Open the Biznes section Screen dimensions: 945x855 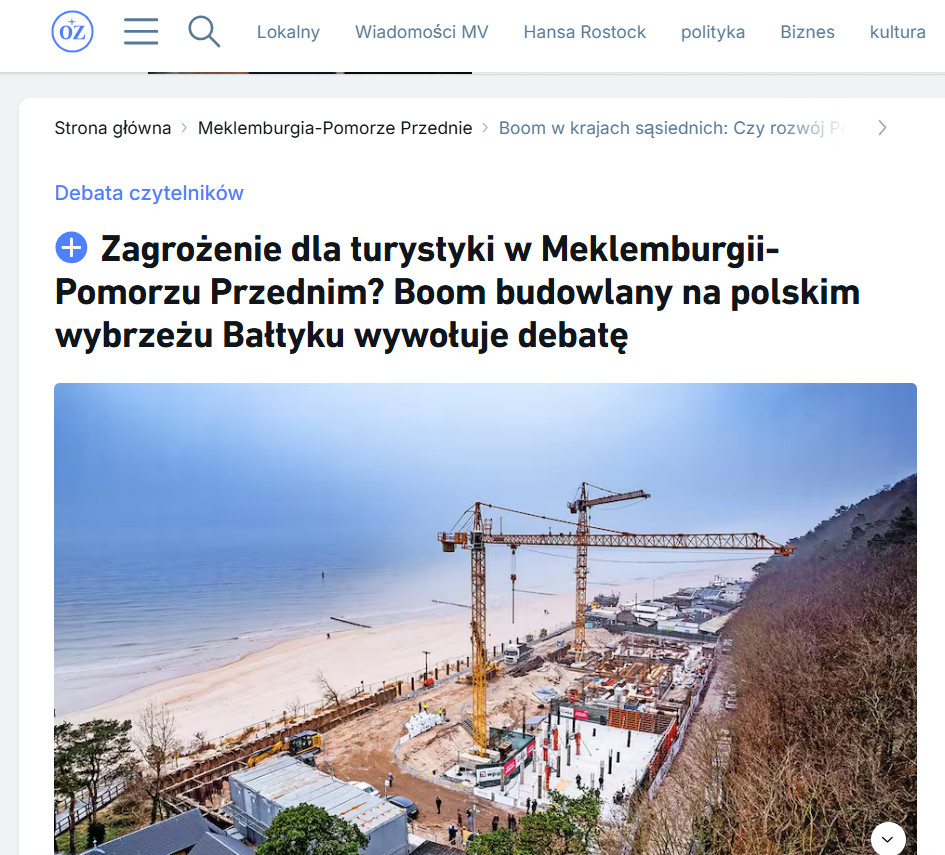click(807, 32)
